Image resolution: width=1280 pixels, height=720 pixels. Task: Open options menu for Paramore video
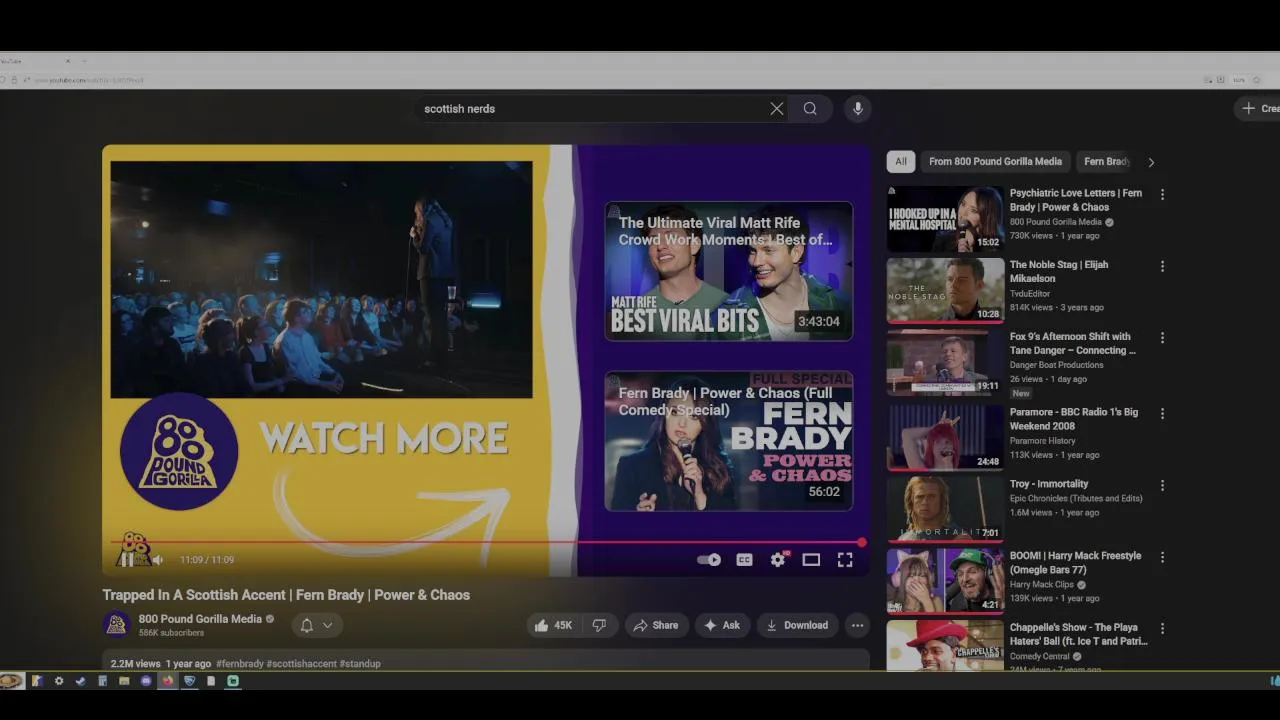pyautogui.click(x=1162, y=413)
